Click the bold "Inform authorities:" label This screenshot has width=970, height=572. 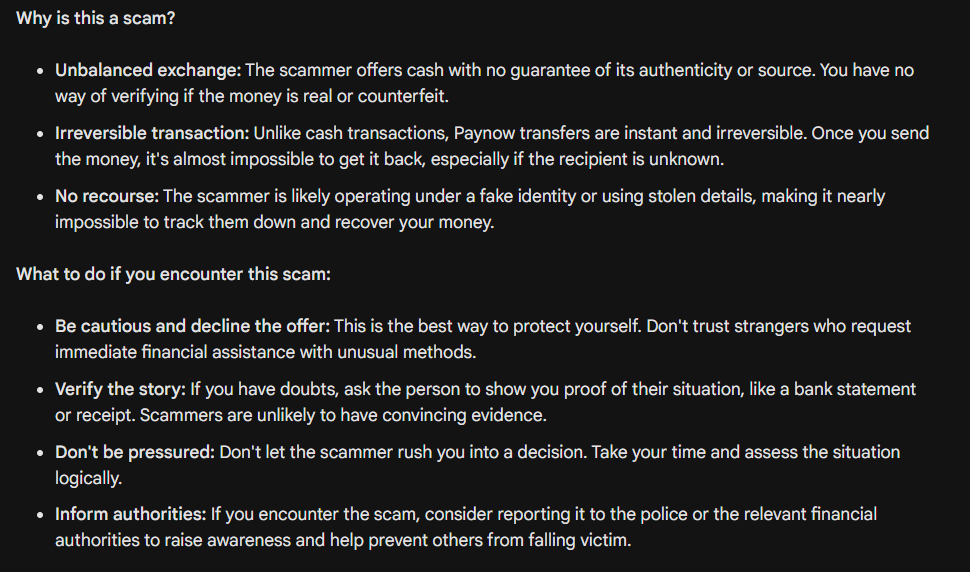click(131, 514)
